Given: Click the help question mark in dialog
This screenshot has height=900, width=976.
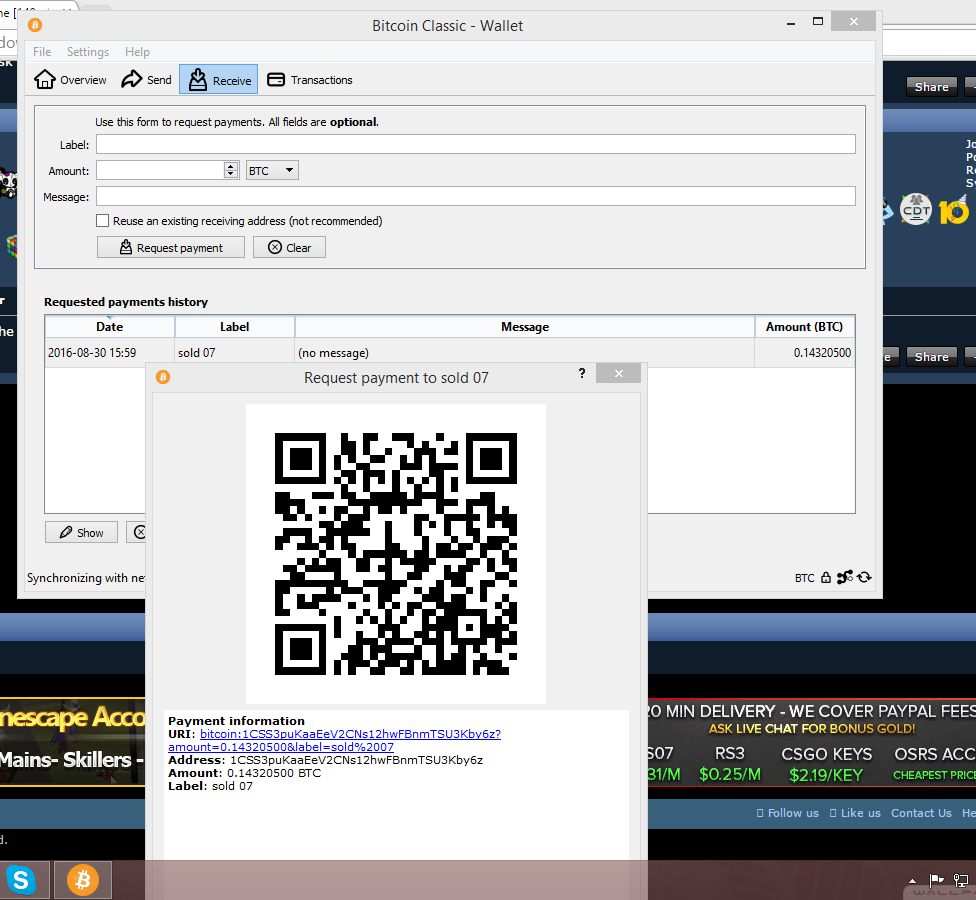Looking at the screenshot, I should (582, 373).
